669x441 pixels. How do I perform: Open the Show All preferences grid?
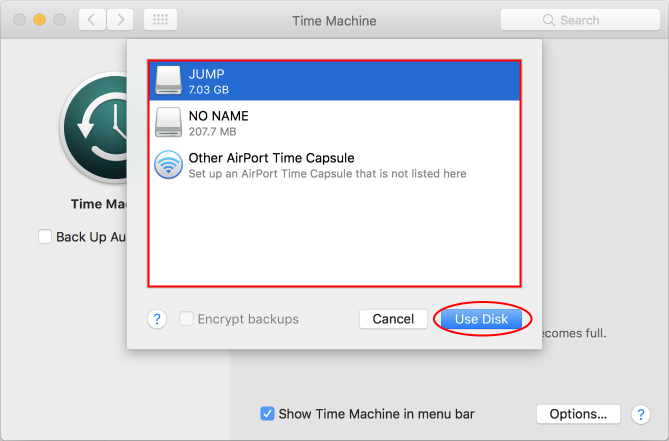click(160, 20)
